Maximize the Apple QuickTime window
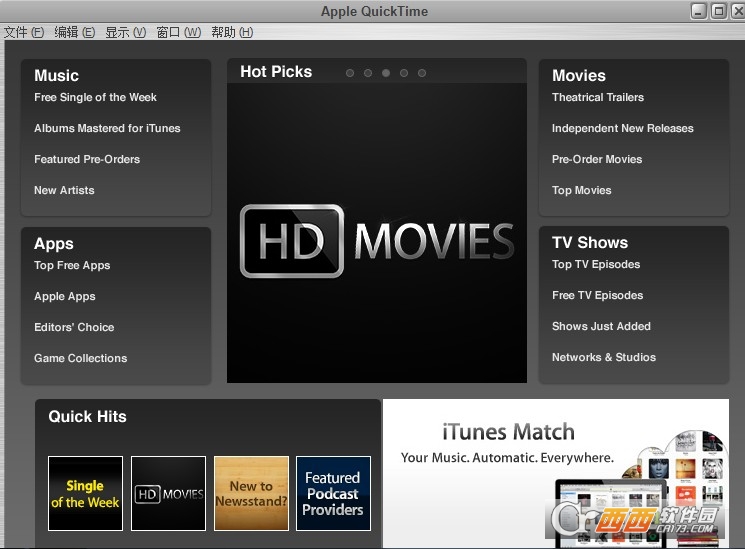Viewport: 745px width, 549px height. click(x=719, y=11)
